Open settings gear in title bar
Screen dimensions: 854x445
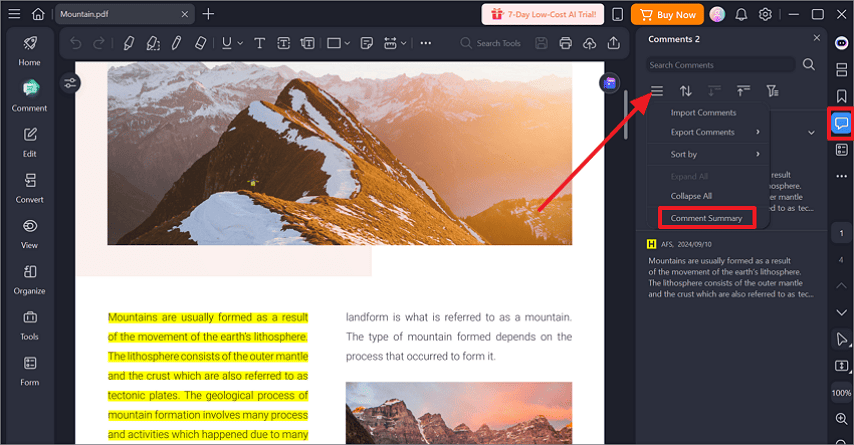[x=765, y=15]
